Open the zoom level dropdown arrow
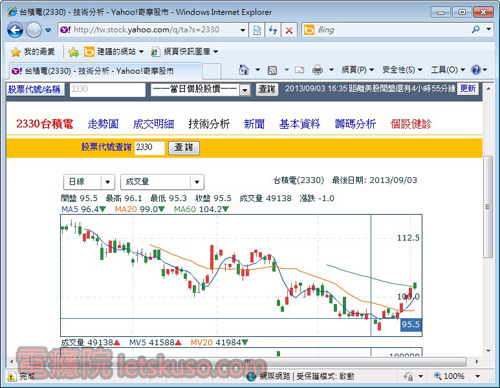This screenshot has height=388, width=500. coord(478,376)
